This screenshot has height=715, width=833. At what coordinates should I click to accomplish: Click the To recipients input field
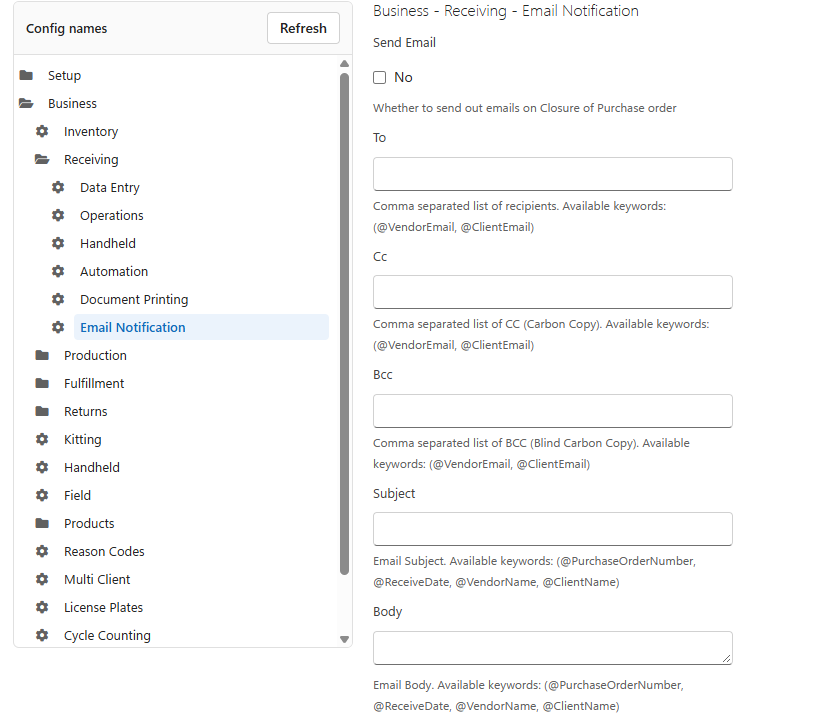(x=552, y=174)
